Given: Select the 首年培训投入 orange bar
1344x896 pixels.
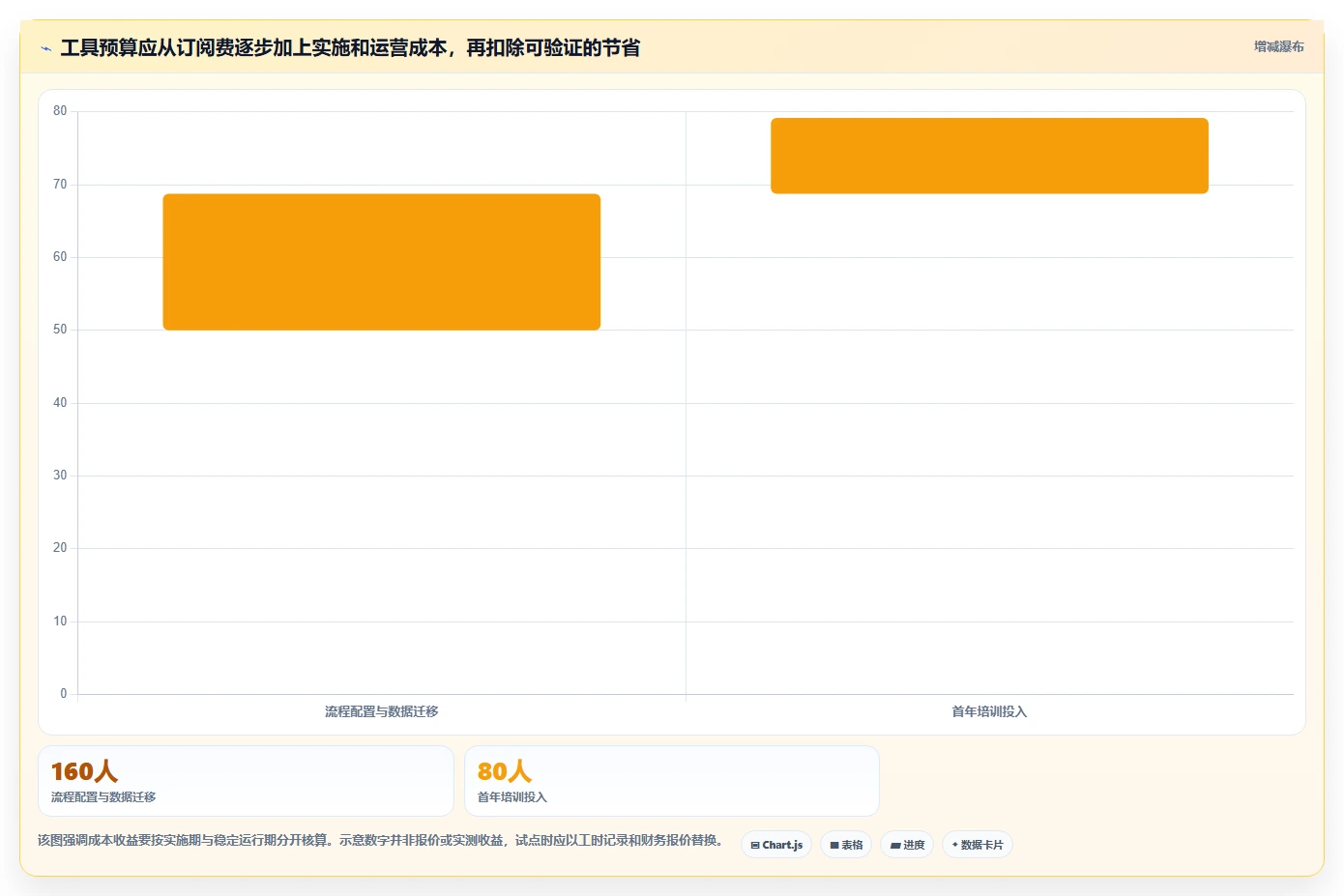Looking at the screenshot, I should (x=989, y=156).
